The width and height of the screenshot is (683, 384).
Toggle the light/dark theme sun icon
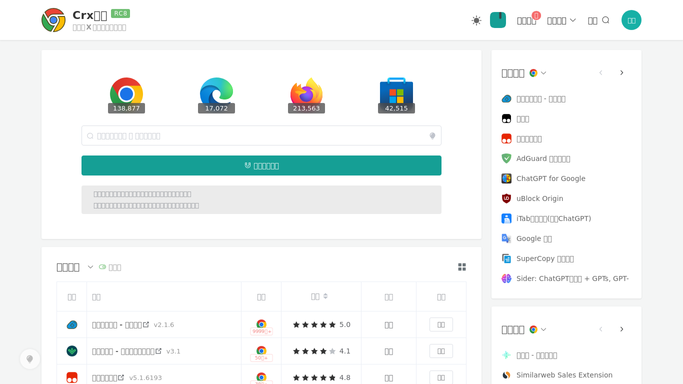(x=477, y=20)
